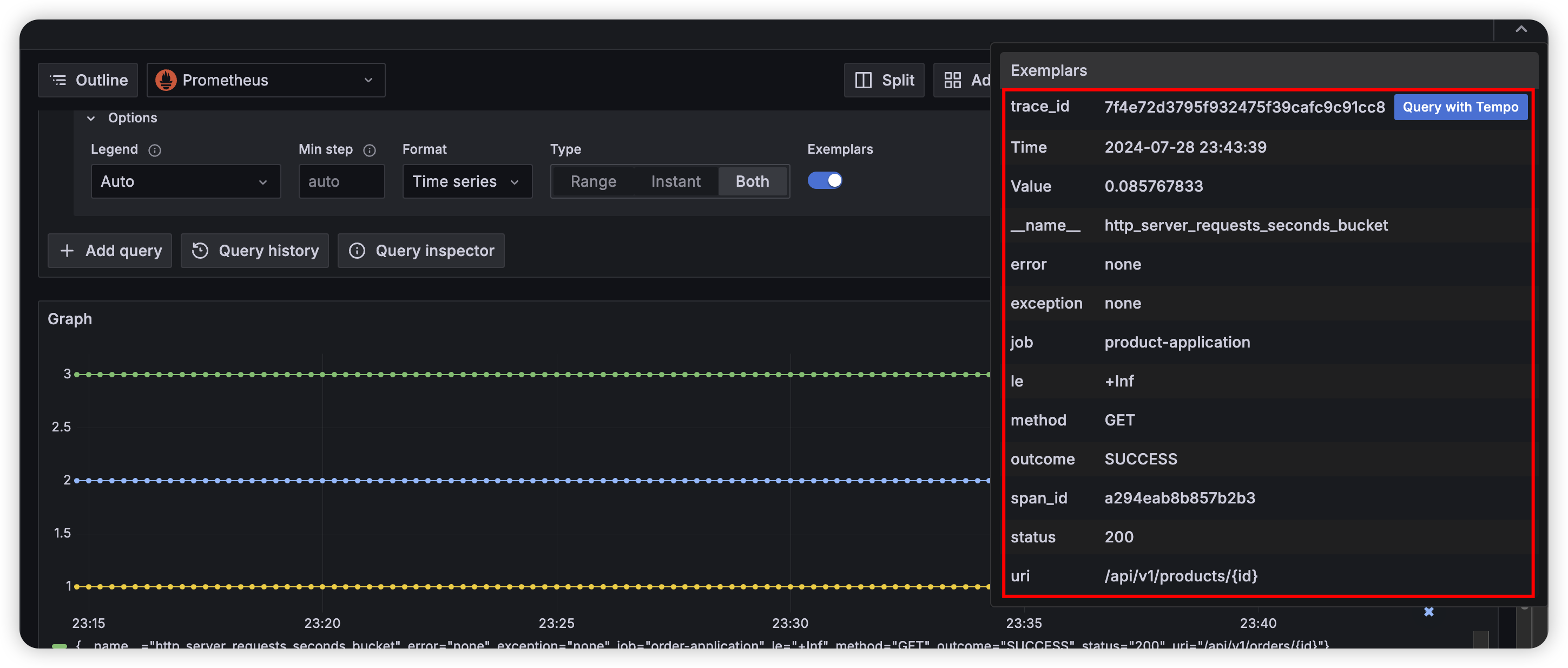Click the Query with Tempo button
Viewport: 1568px width, 668px height.
point(1460,107)
